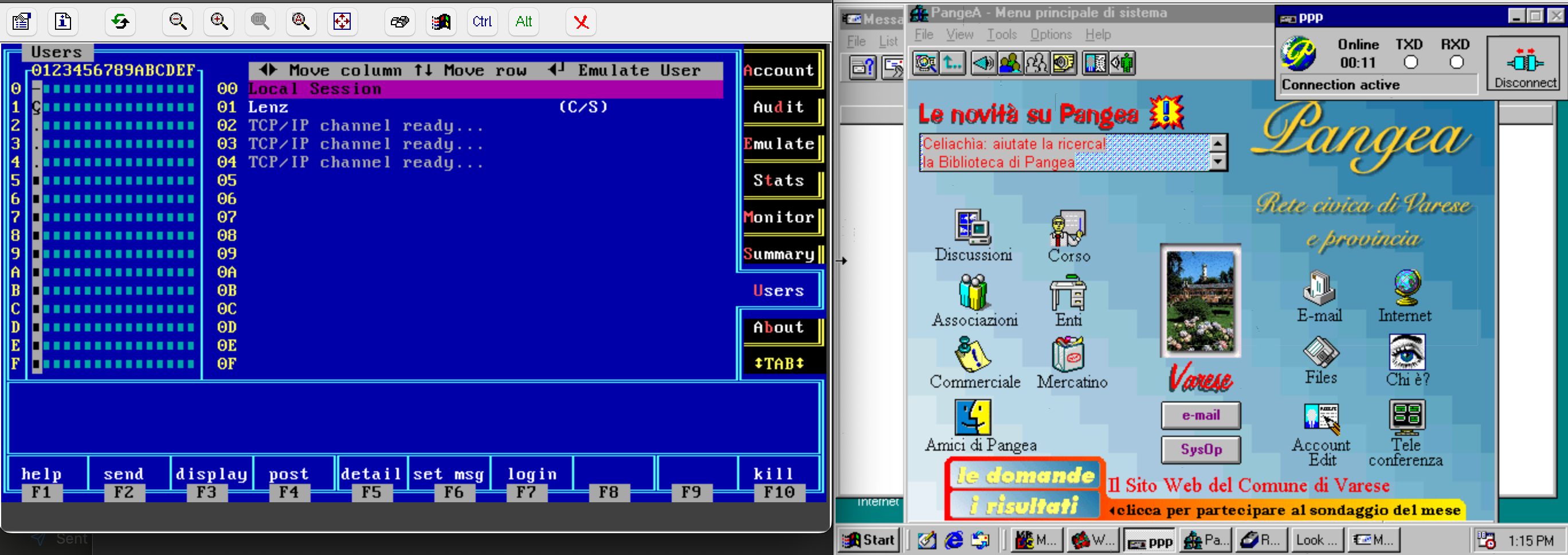Viewport: 1568px width, 555px height.
Task: Click the yellow note speaker toolbar icon
Action: click(1064, 64)
